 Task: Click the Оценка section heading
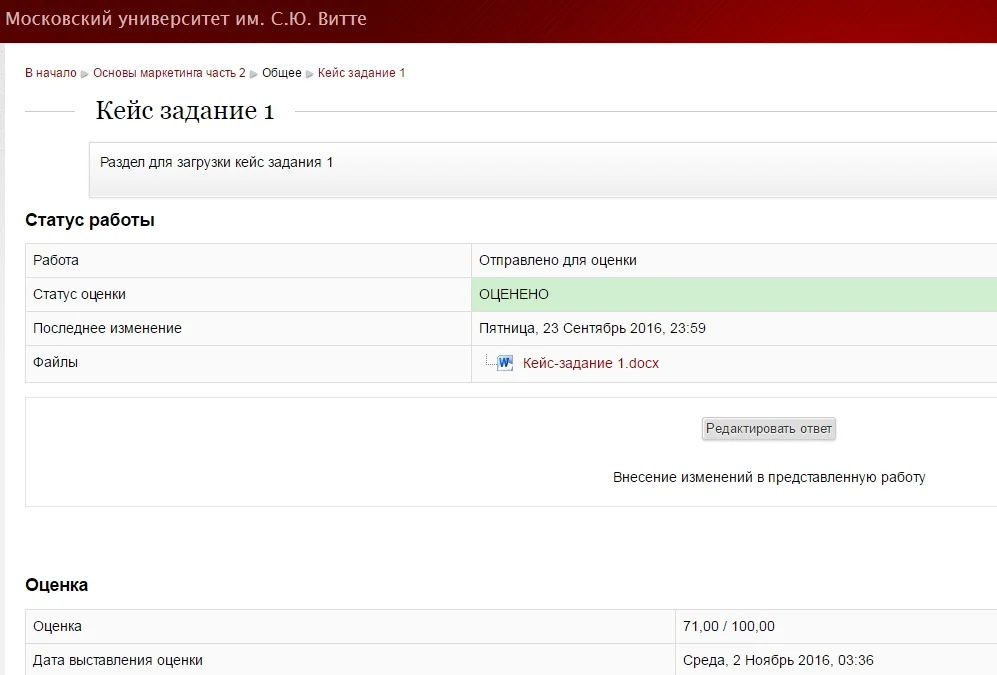(x=57, y=585)
